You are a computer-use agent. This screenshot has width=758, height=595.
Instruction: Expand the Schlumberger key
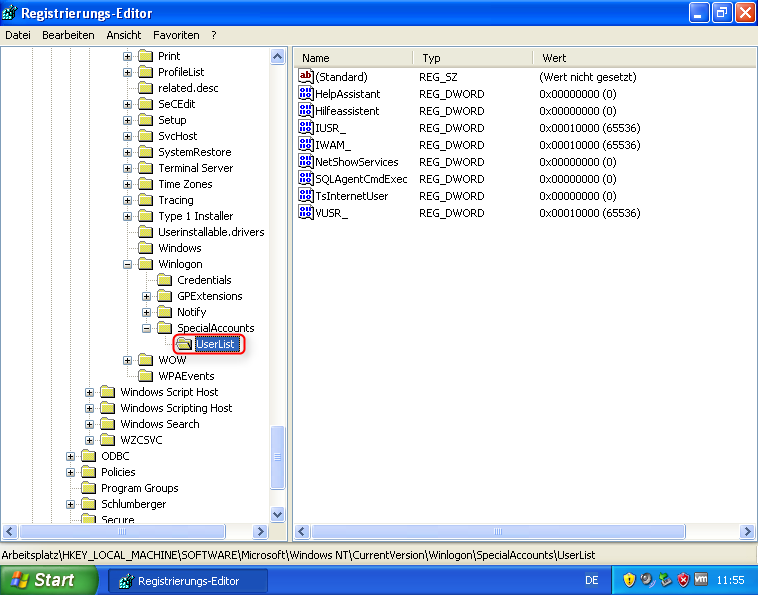(x=71, y=504)
